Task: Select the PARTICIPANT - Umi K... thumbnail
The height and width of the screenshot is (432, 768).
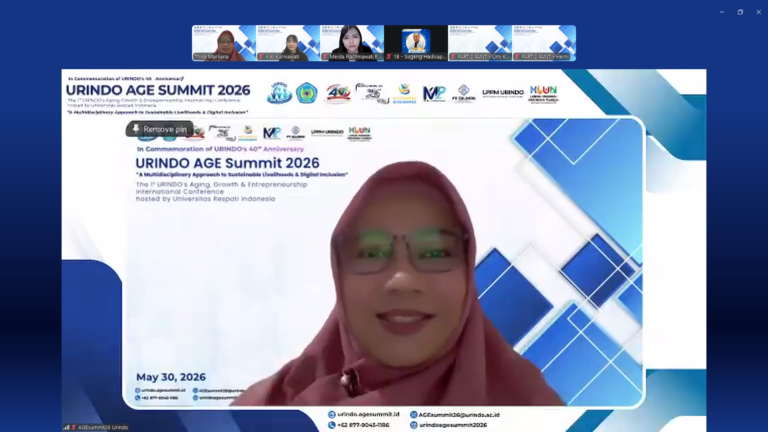Action: pyautogui.click(x=480, y=43)
